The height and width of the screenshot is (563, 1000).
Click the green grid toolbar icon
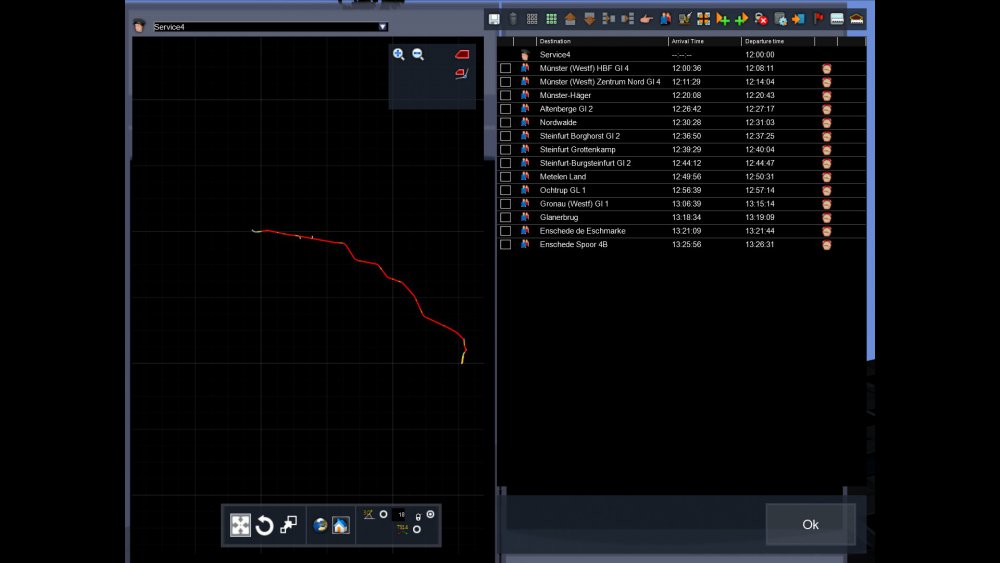pyautogui.click(x=551, y=19)
